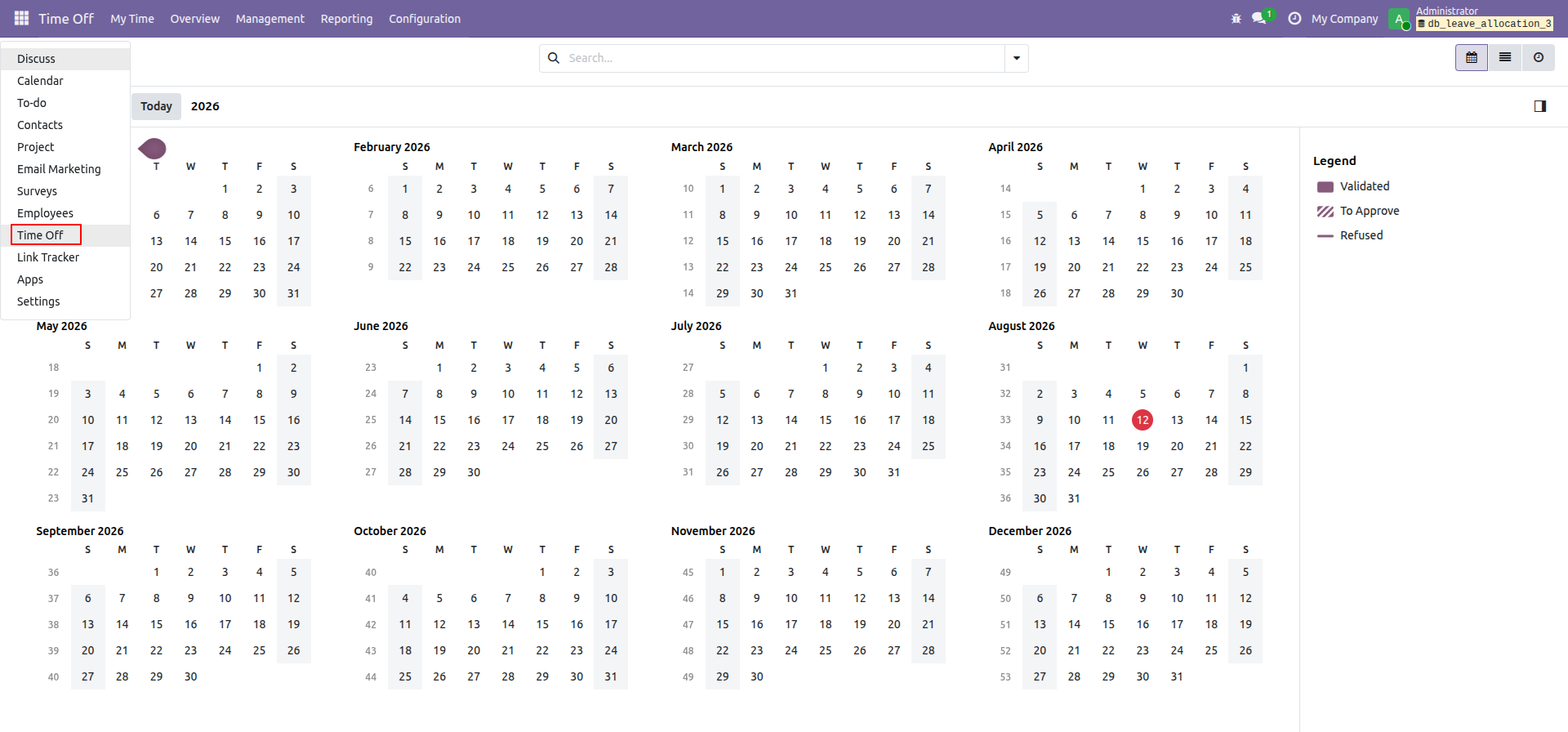
Task: Open the Reporting dropdown menu
Action: pyautogui.click(x=346, y=19)
